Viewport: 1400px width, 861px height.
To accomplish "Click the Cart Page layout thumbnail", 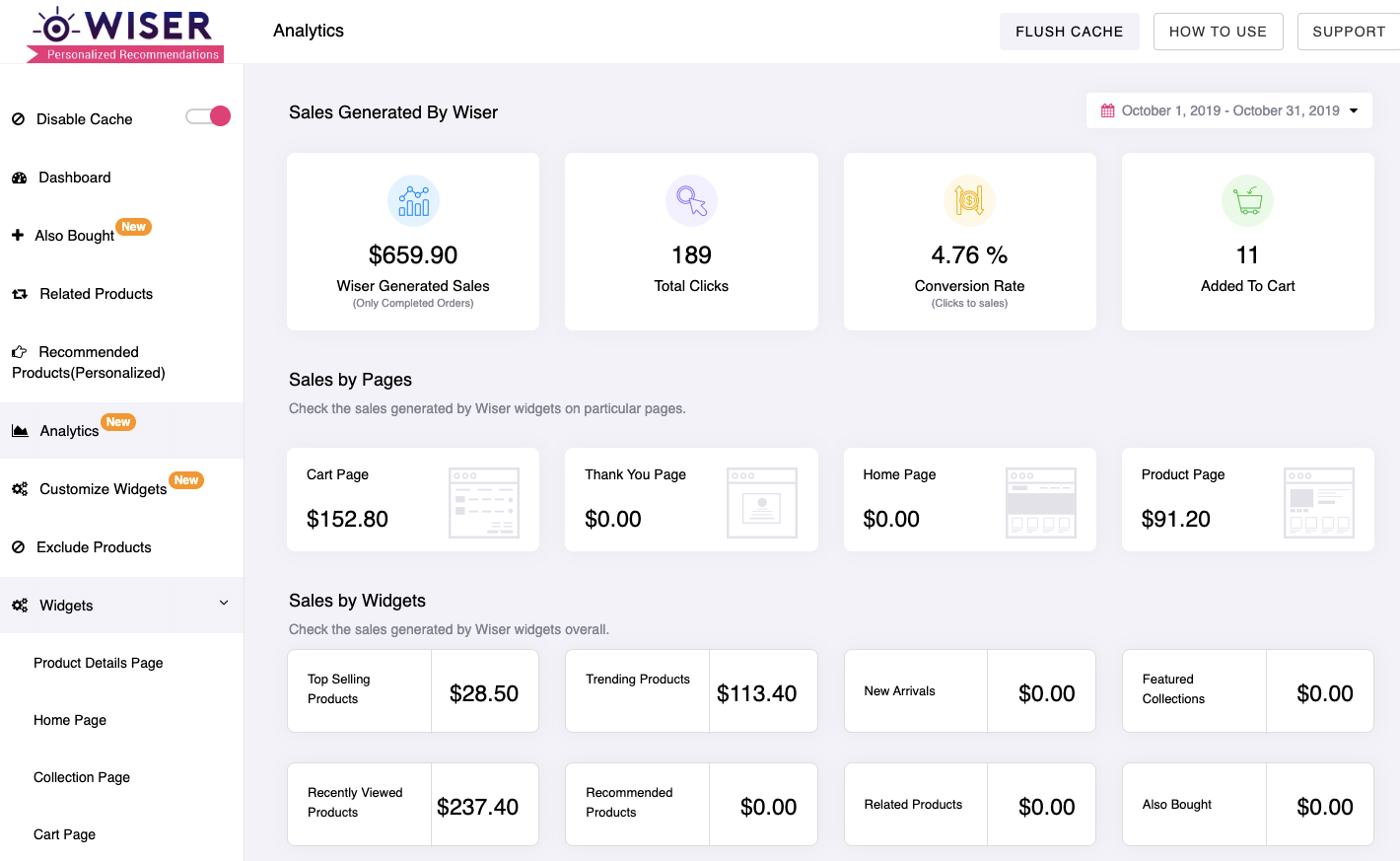I will [x=484, y=503].
